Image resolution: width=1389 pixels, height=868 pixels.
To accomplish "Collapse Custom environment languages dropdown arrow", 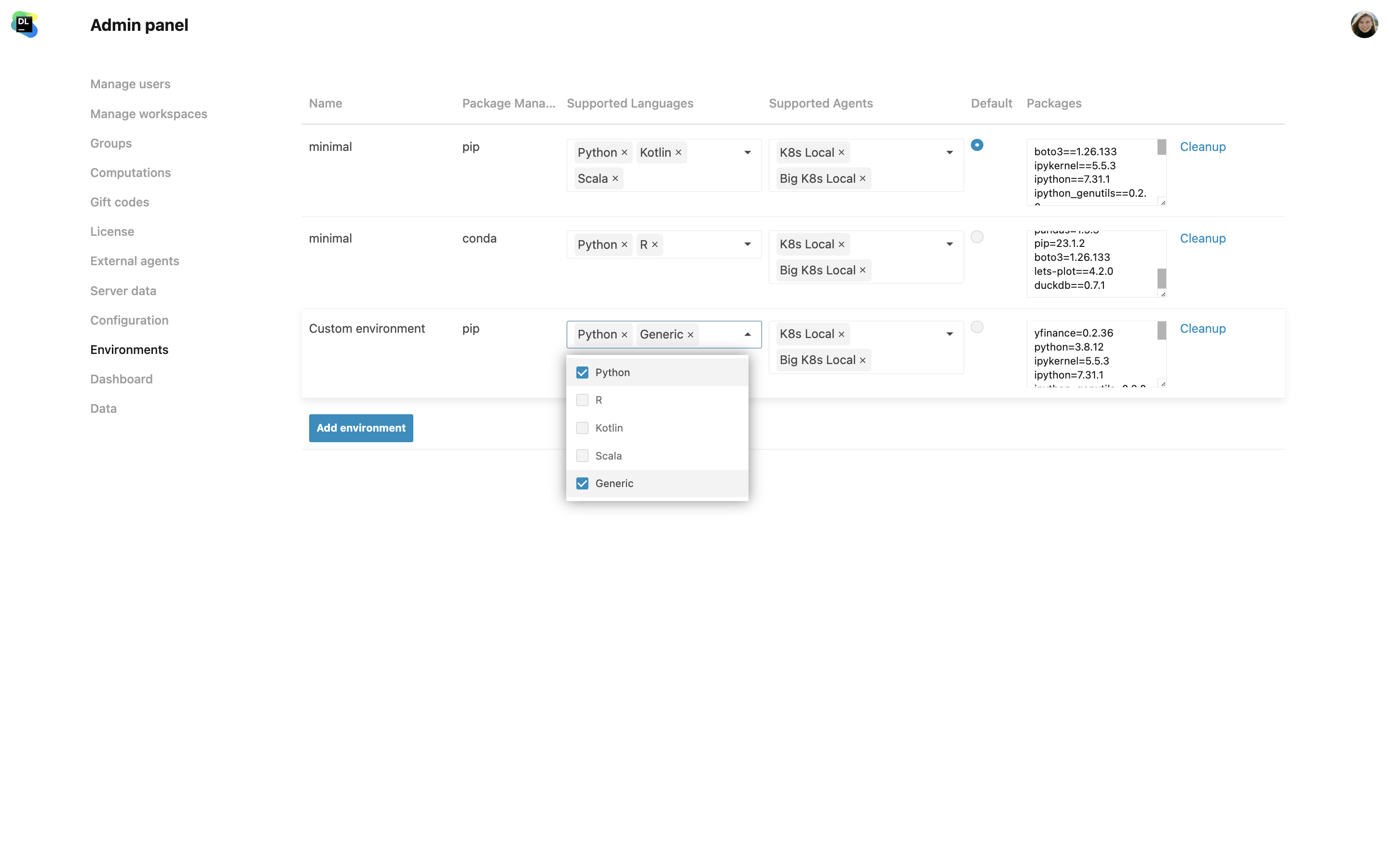I will pyautogui.click(x=747, y=335).
